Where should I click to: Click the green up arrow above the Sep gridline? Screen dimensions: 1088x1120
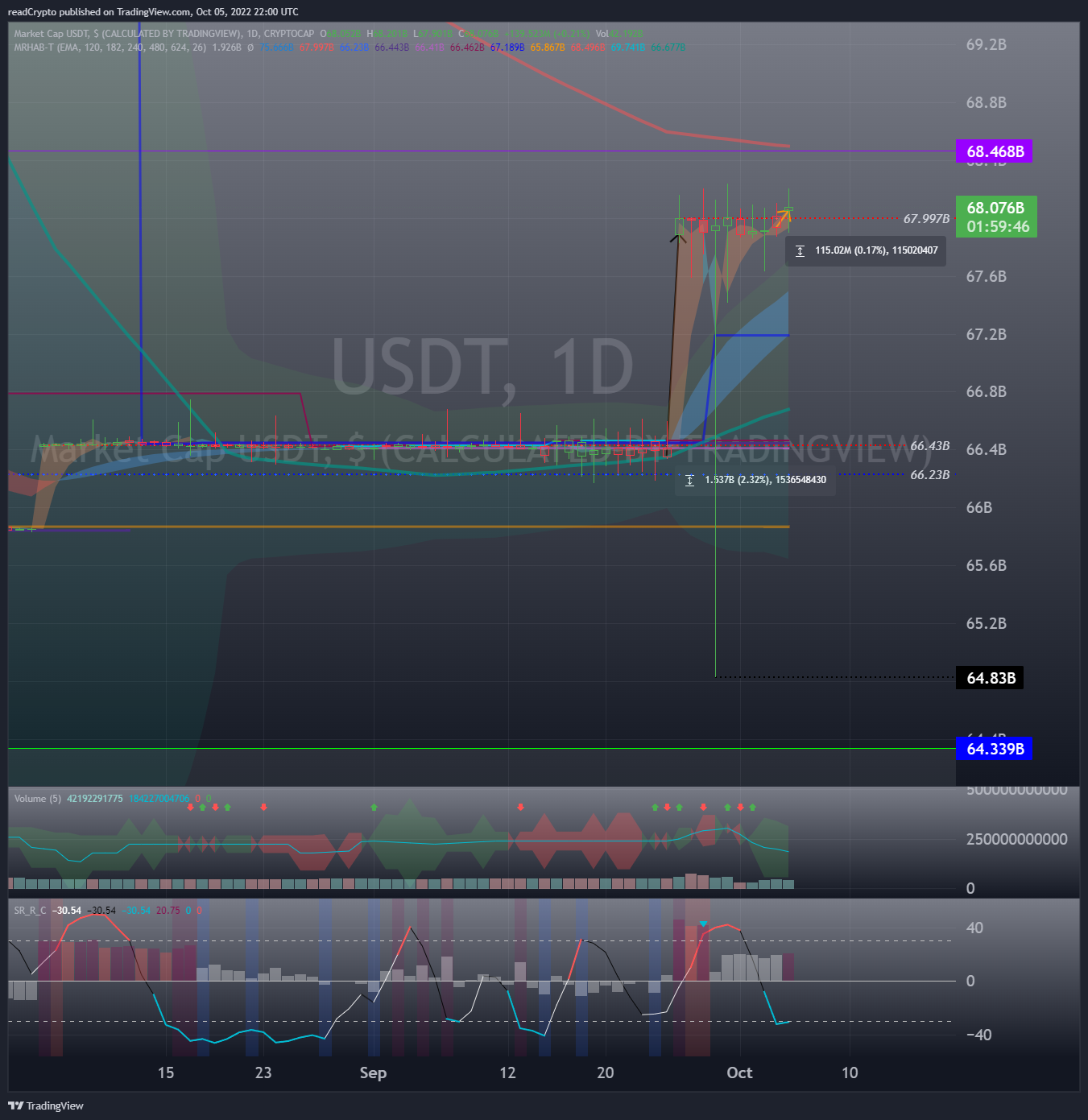point(374,807)
